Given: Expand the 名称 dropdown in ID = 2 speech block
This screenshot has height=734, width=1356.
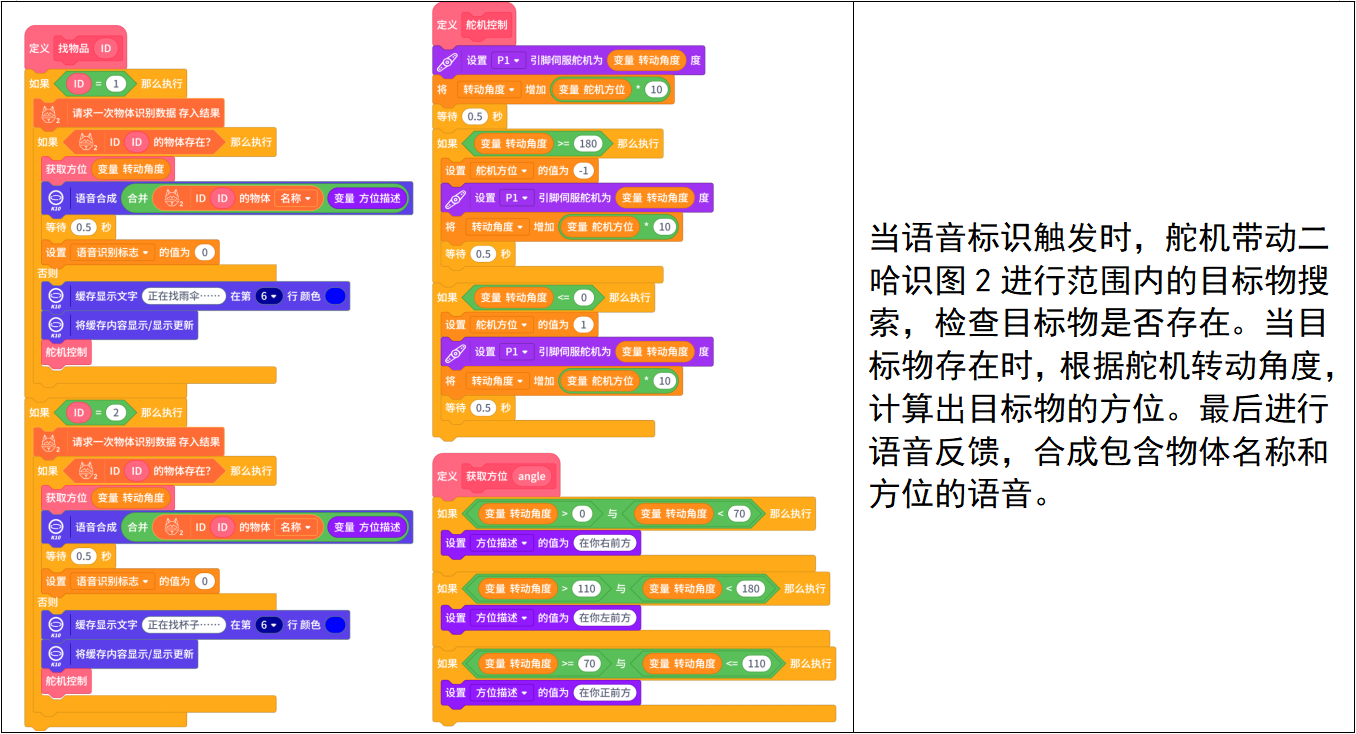Looking at the screenshot, I should pos(295,527).
